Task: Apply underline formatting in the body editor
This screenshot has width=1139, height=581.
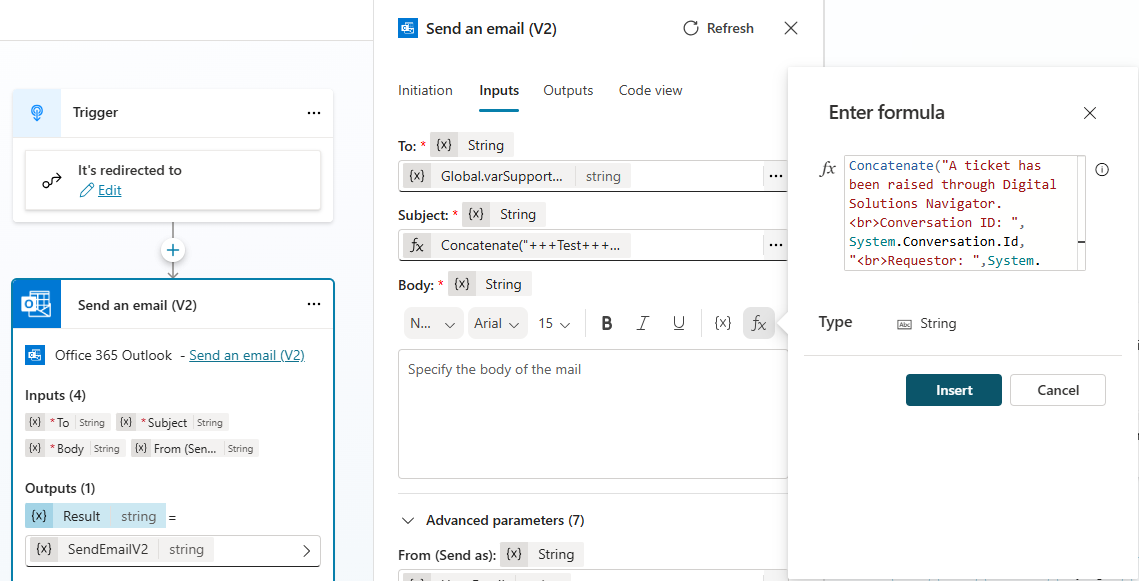Action: [x=678, y=323]
